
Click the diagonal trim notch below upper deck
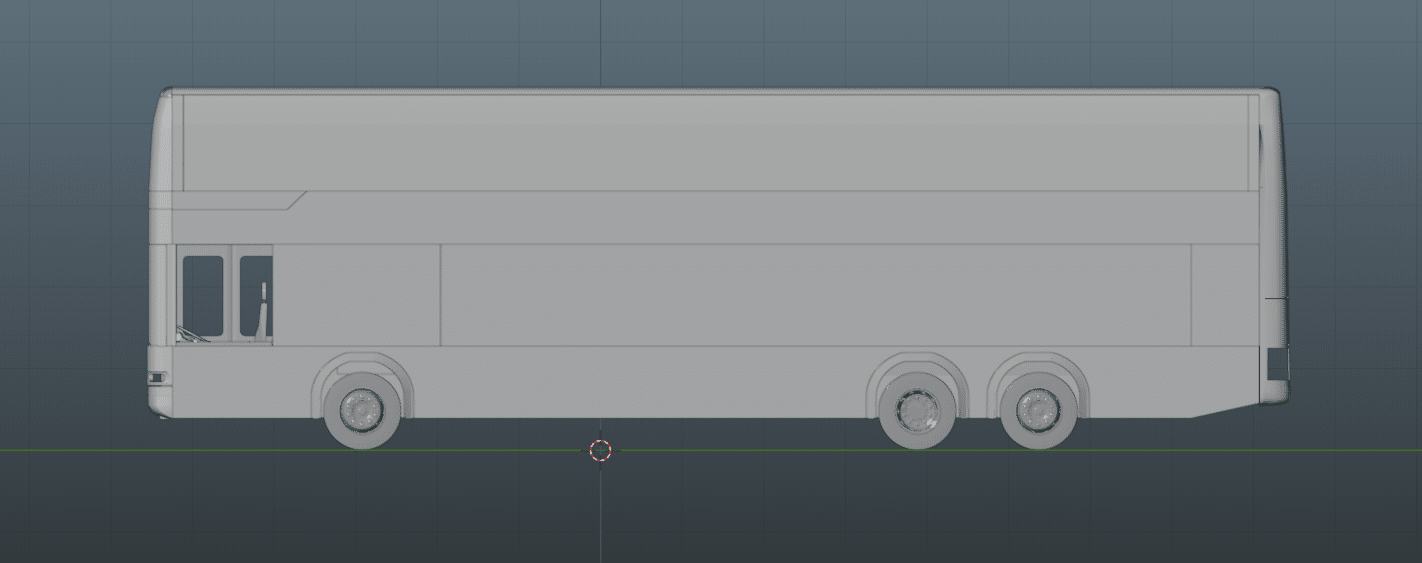(296, 200)
